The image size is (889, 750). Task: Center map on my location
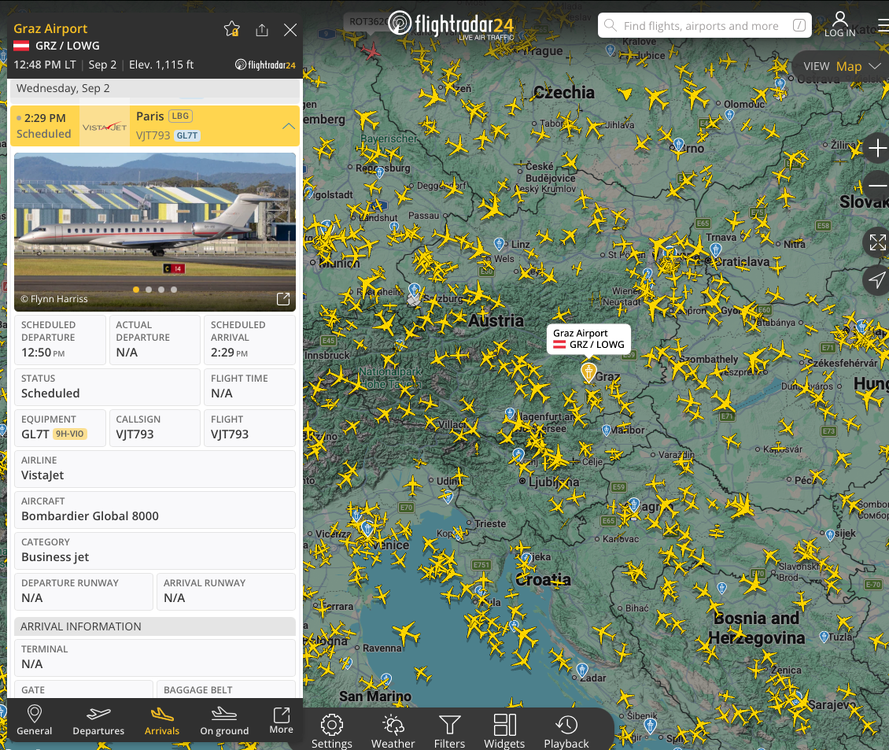click(877, 279)
